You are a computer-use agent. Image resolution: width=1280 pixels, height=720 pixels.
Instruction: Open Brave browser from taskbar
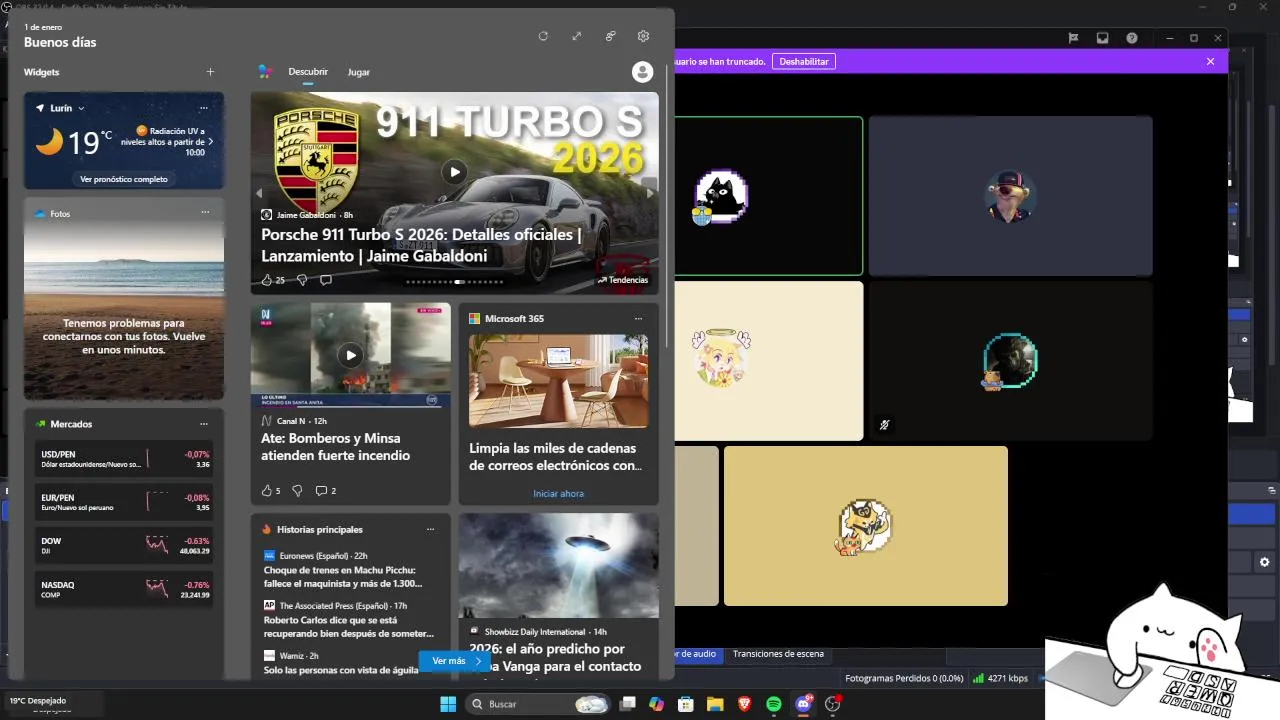click(x=744, y=704)
